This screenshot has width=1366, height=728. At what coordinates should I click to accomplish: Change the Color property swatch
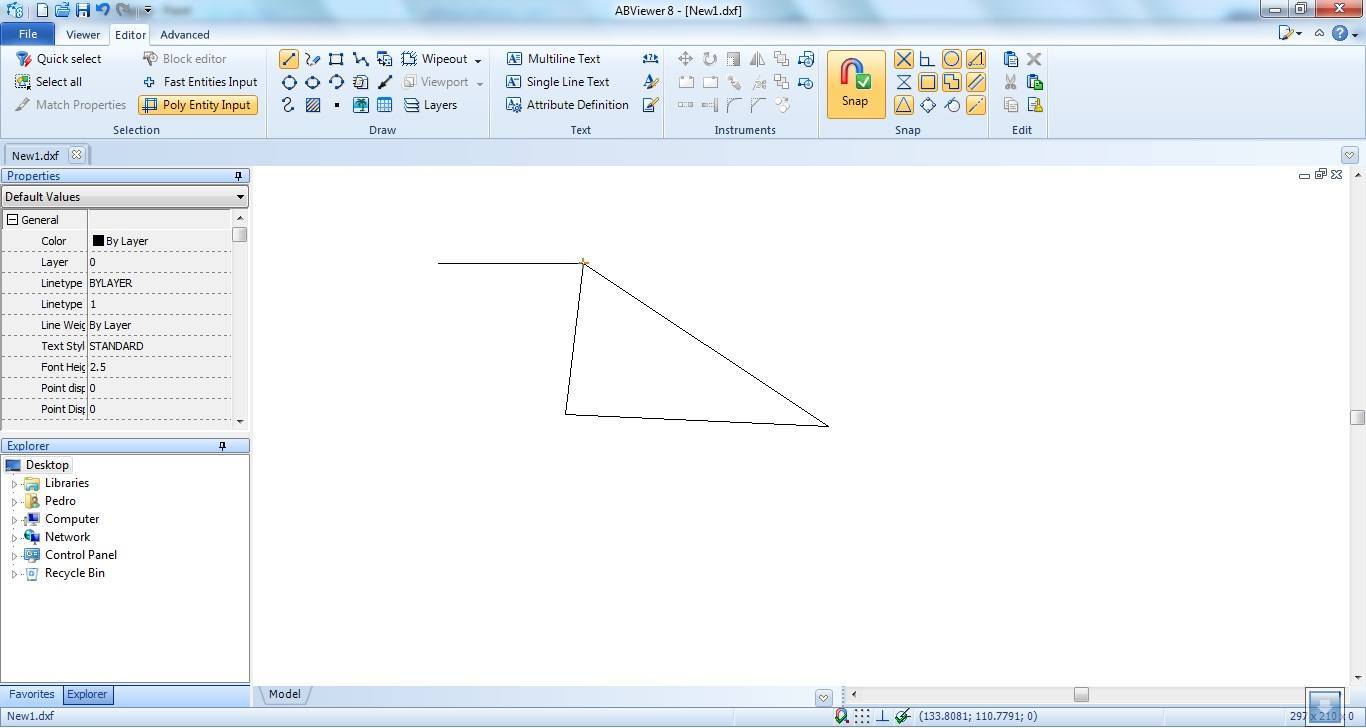pos(99,240)
